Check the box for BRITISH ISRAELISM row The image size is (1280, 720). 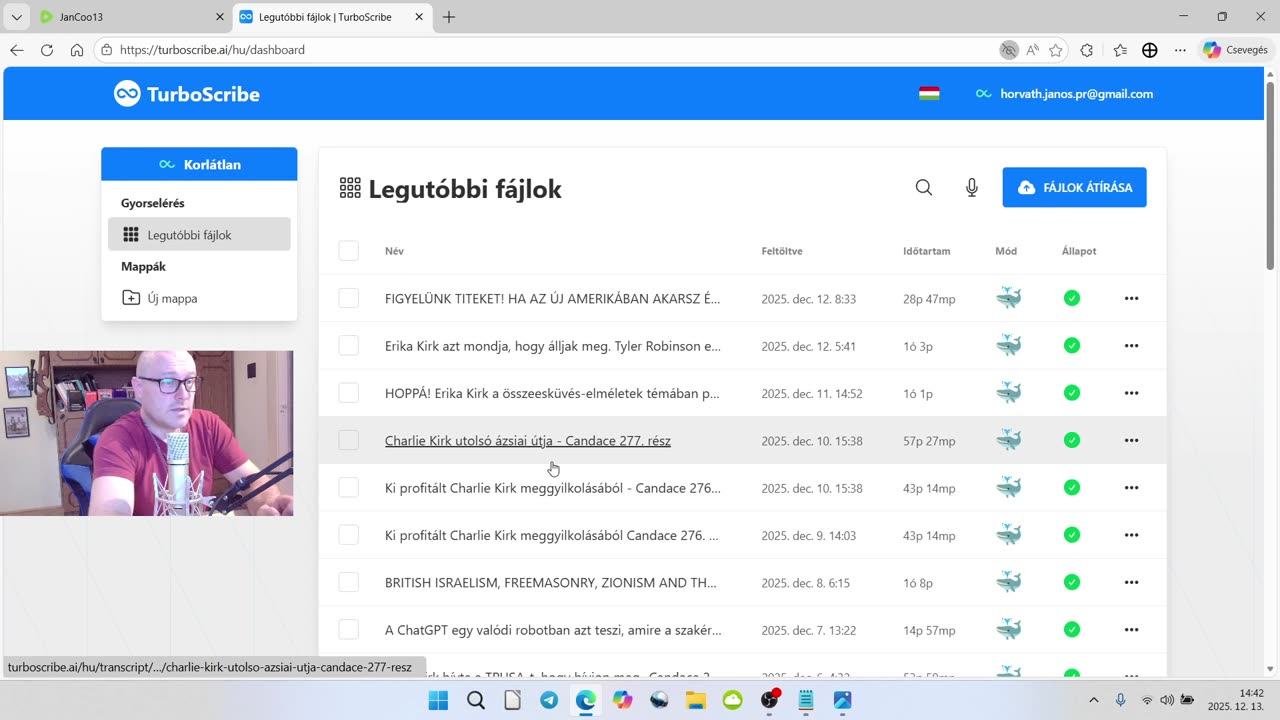[348, 582]
